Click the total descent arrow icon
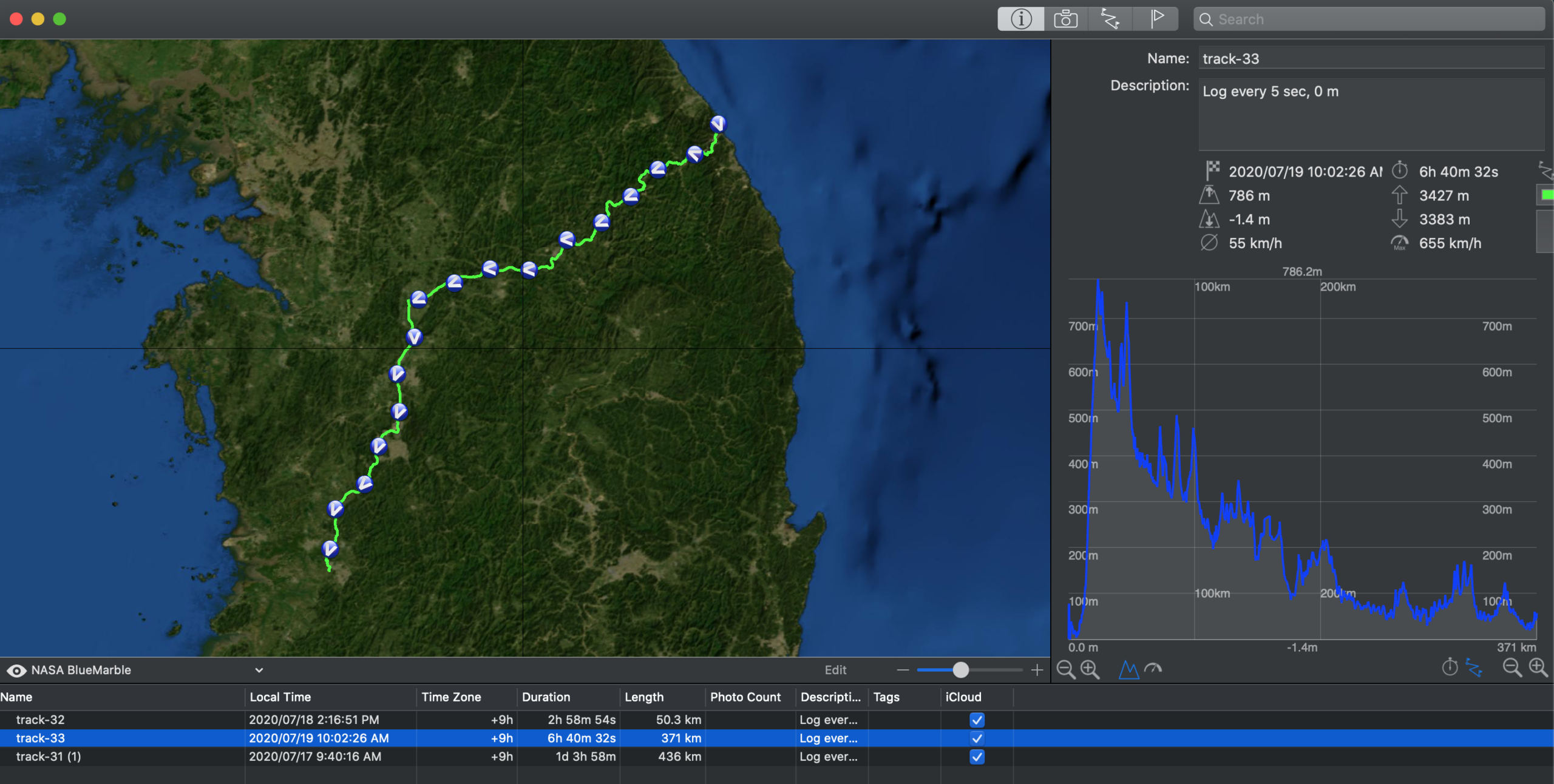 (1399, 219)
